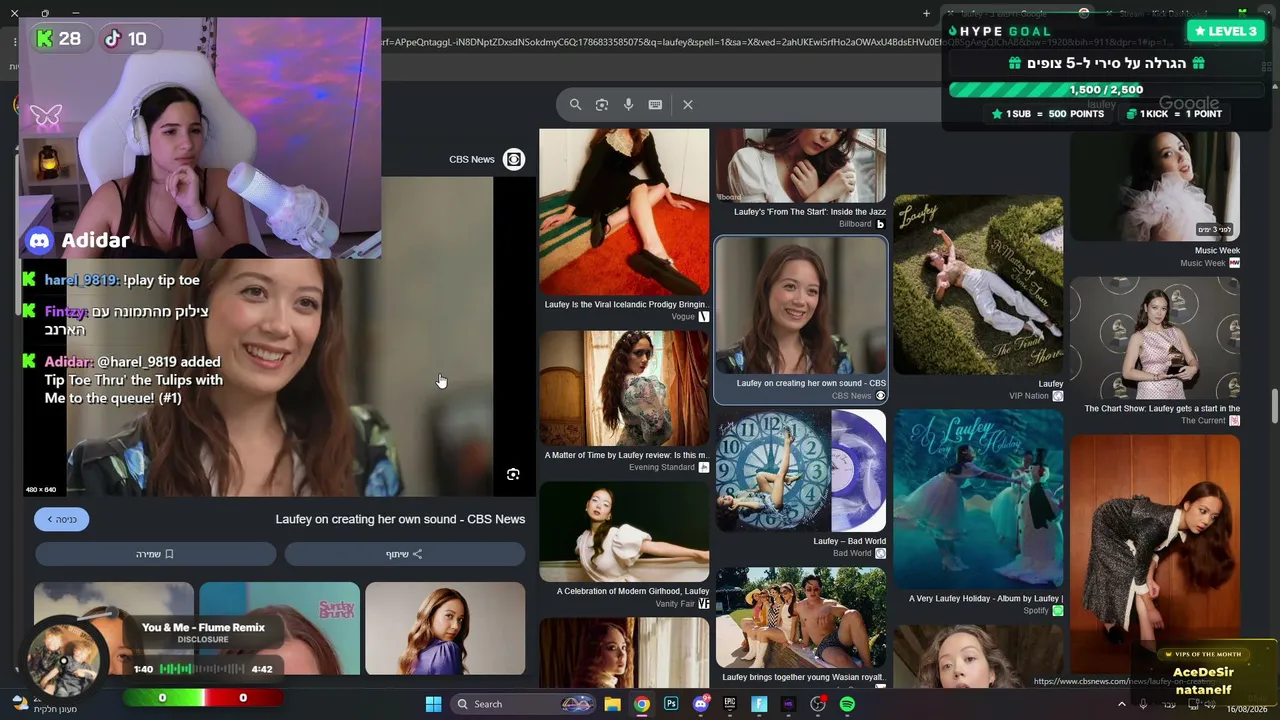Click the date 16/08/2026 on the taskbar
Viewport: 1280px width, 720px height.
tap(1246, 709)
